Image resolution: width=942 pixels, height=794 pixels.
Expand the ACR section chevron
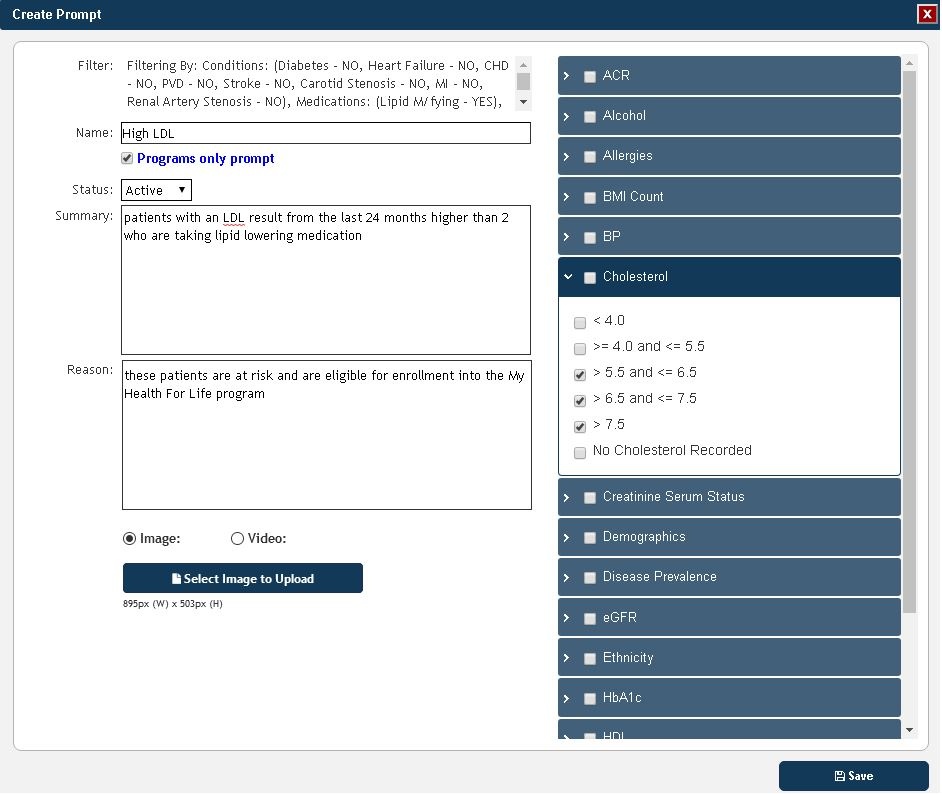(567, 76)
